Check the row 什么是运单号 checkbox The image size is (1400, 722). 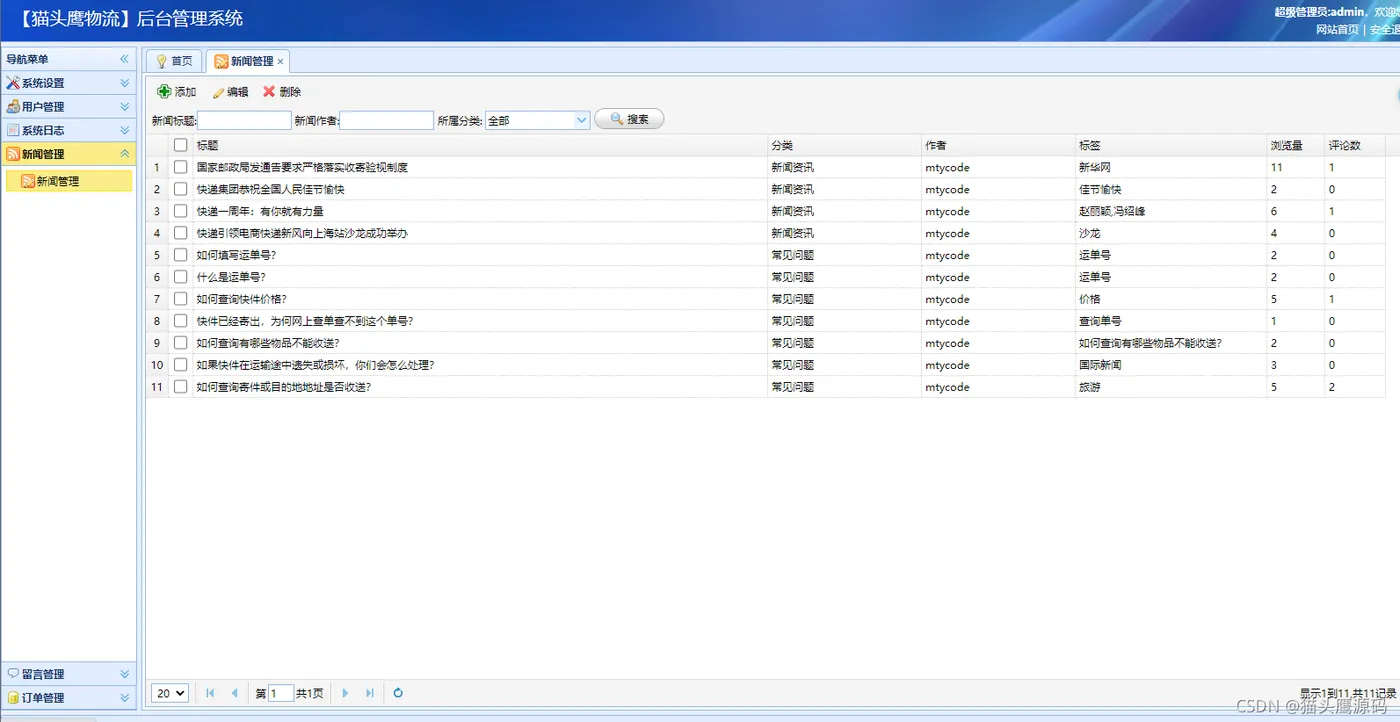(x=181, y=277)
